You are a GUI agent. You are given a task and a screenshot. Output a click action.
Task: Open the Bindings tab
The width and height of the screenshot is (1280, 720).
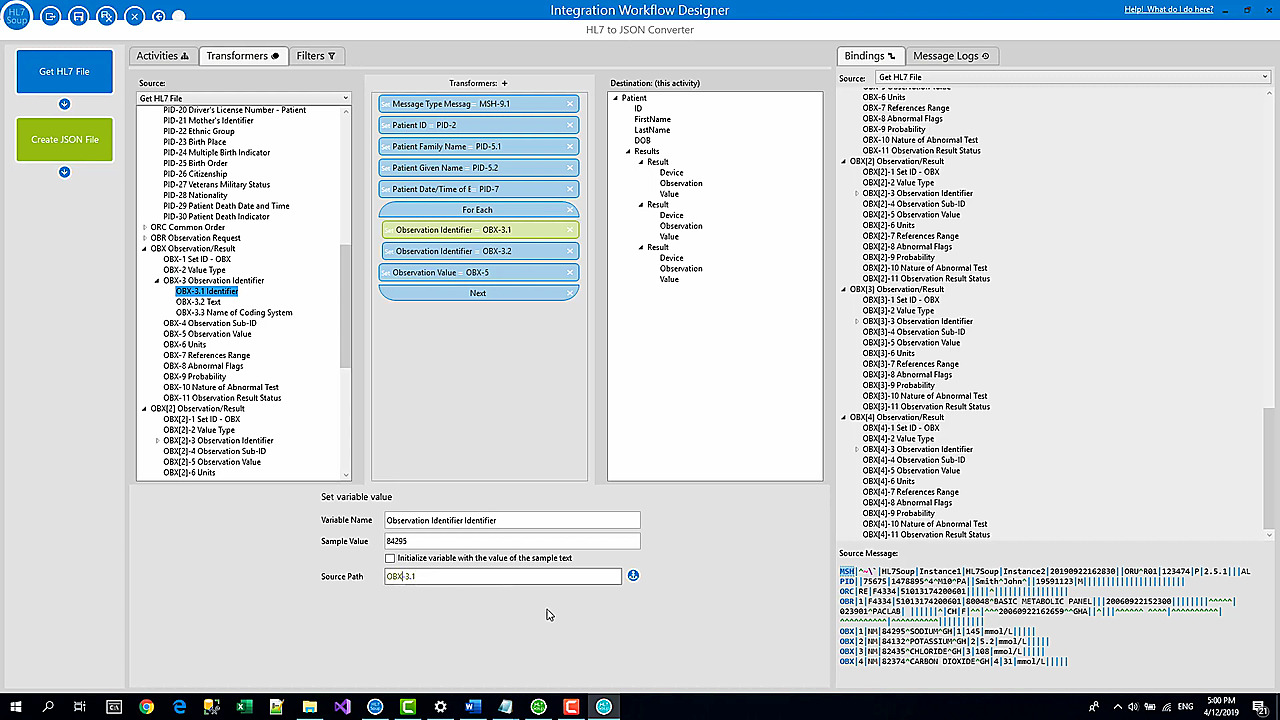point(870,56)
